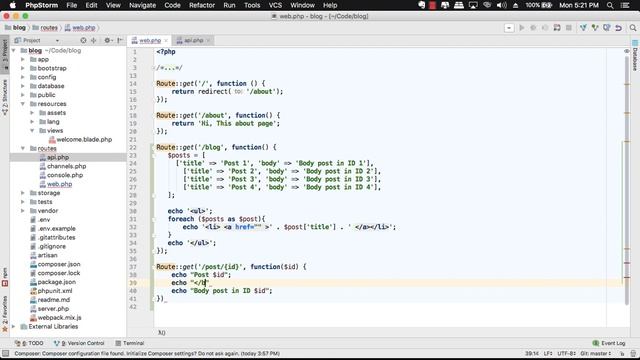The width and height of the screenshot is (640, 360).
Task: Collapse the routes folder
Action: 23,148
